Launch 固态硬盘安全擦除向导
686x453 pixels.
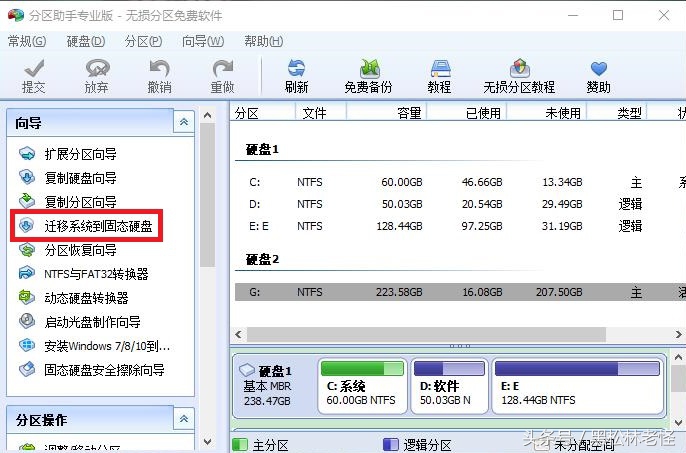[x=92, y=370]
